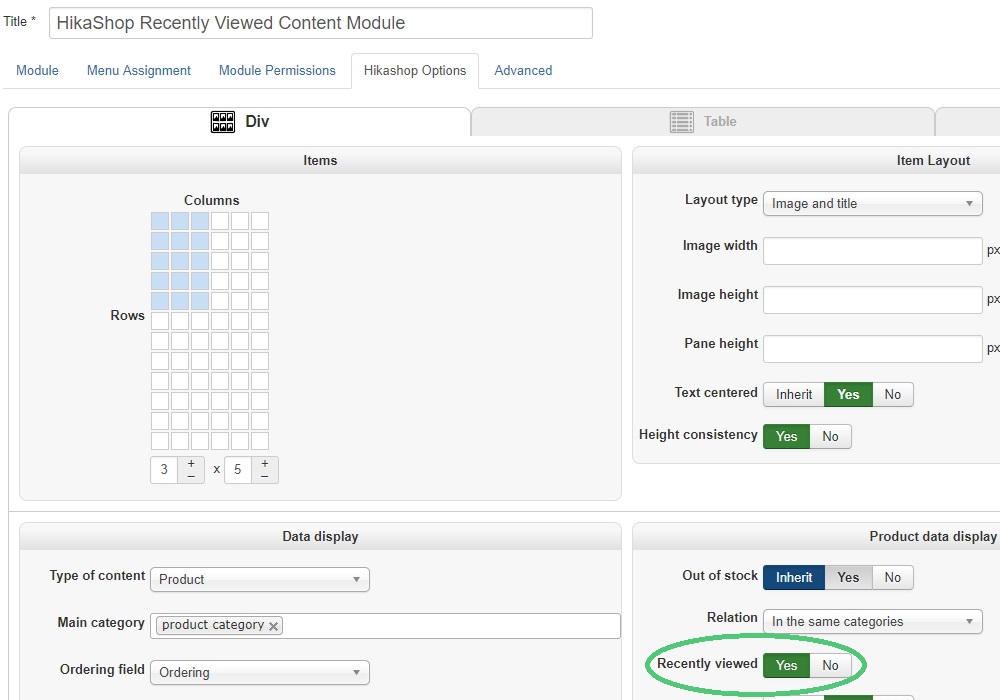
Task: Open the Relation dropdown
Action: 872,622
